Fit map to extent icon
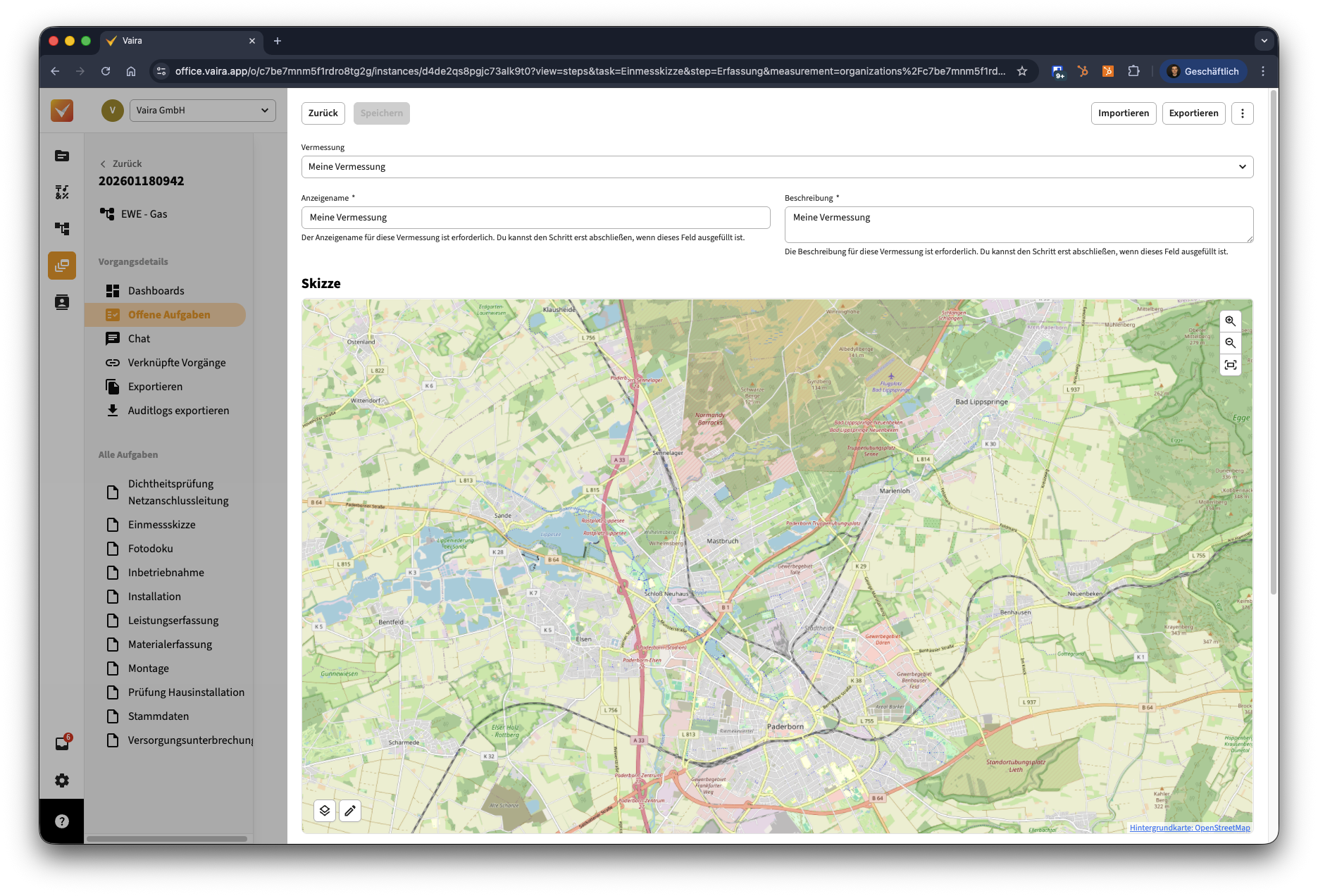1318x896 pixels. [x=1230, y=365]
